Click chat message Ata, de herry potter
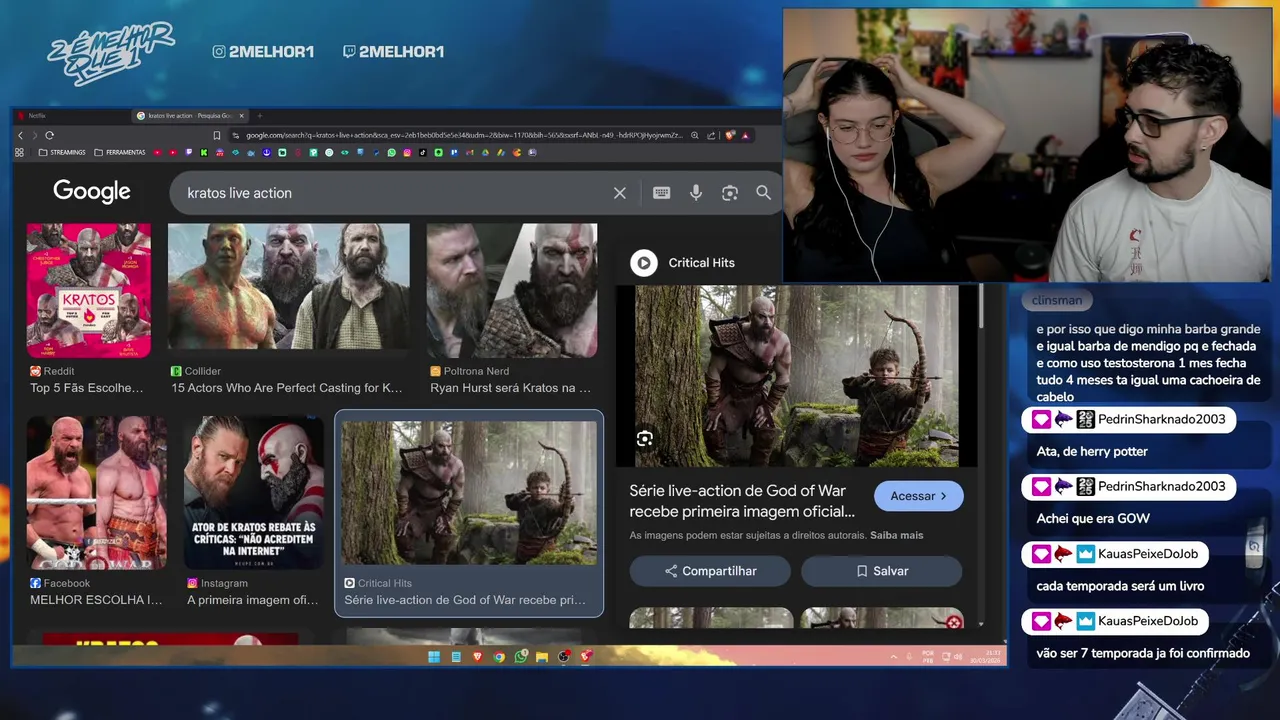This screenshot has height=720, width=1280. (x=1092, y=452)
